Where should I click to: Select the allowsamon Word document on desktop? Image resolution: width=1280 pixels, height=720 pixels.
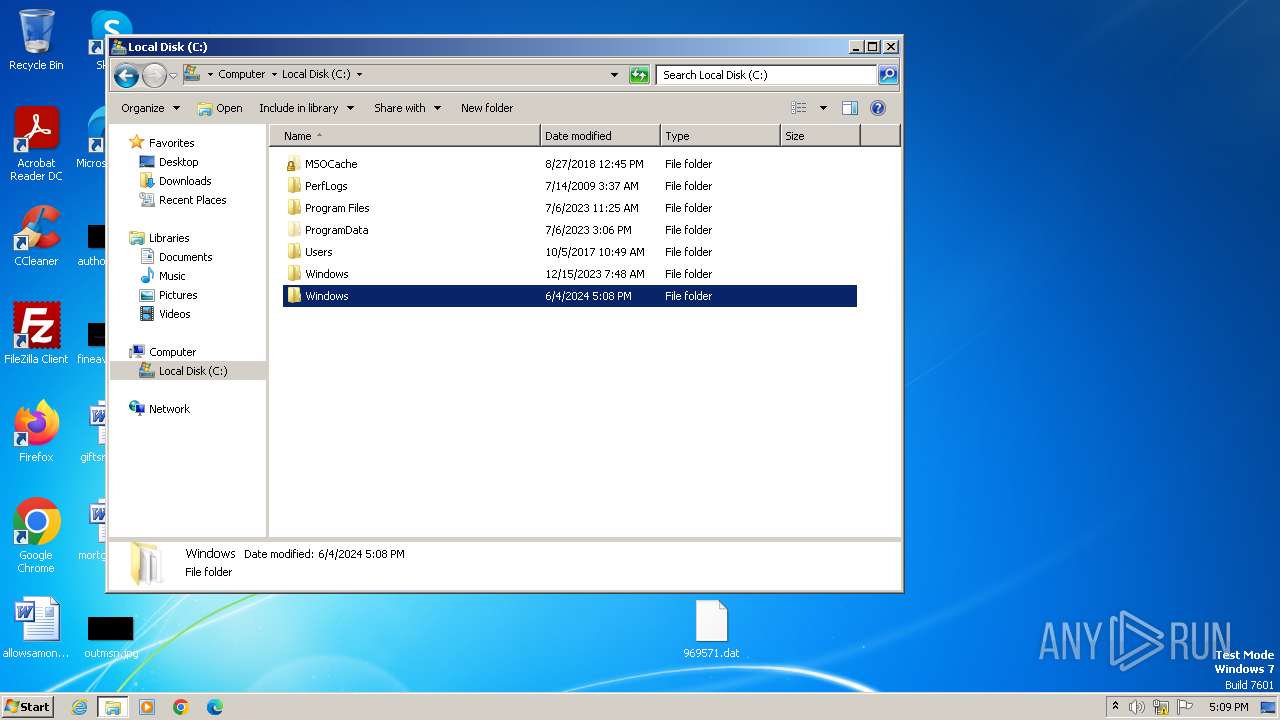[x=36, y=628]
